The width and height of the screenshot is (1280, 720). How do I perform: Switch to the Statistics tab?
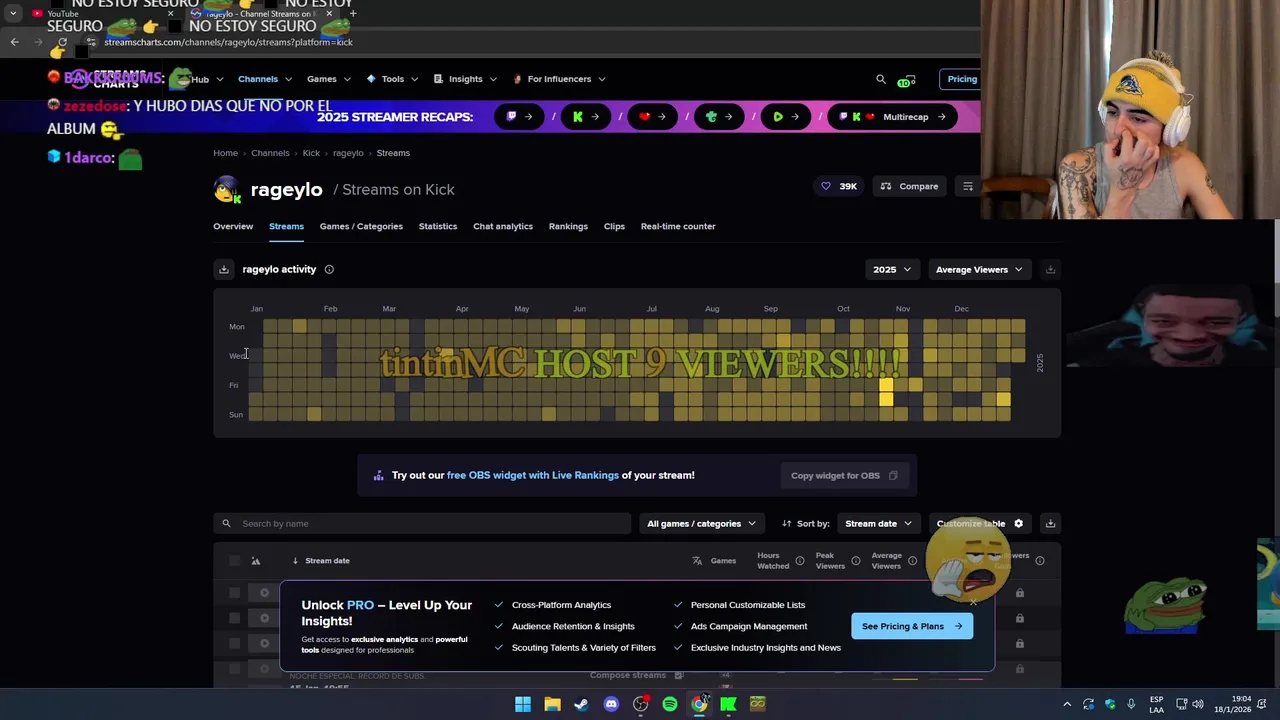[x=438, y=226]
